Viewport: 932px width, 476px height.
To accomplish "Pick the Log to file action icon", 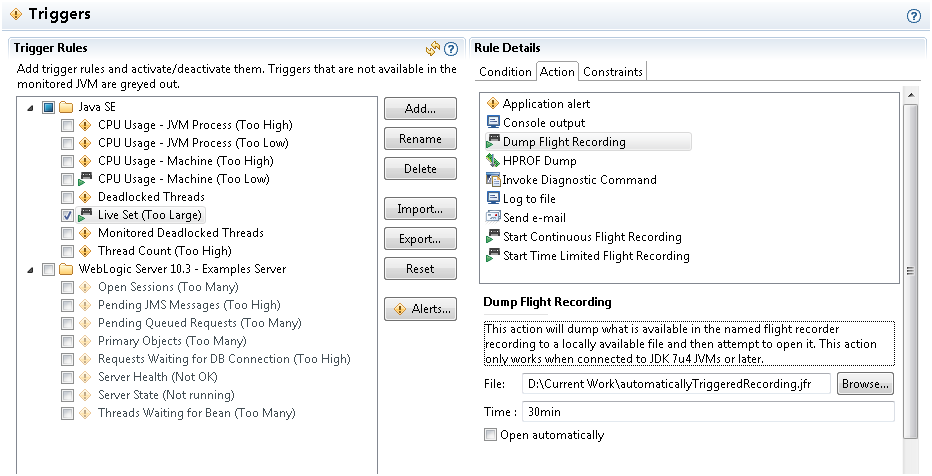I will point(492,199).
